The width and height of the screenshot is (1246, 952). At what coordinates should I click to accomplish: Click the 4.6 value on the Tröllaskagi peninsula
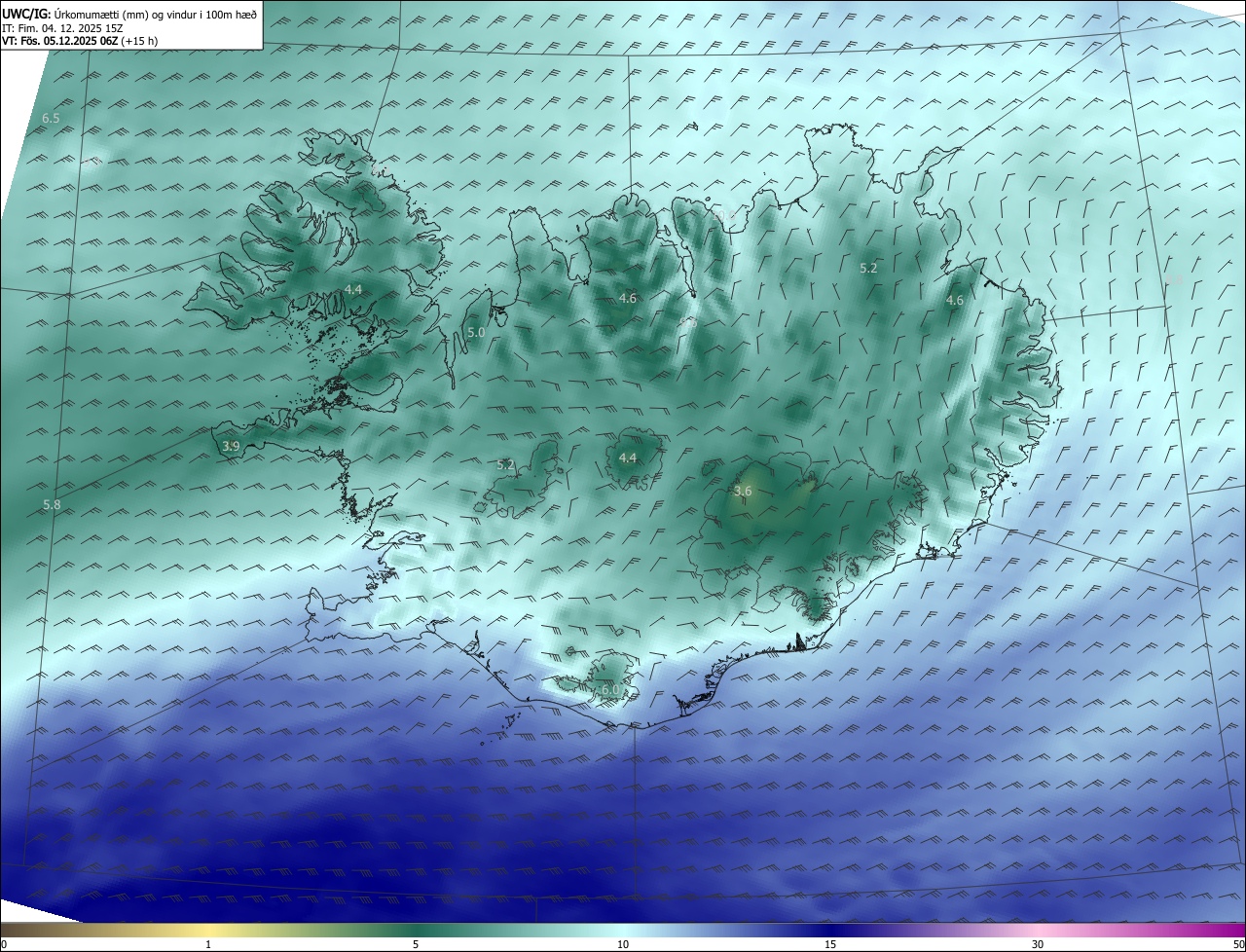point(628,298)
